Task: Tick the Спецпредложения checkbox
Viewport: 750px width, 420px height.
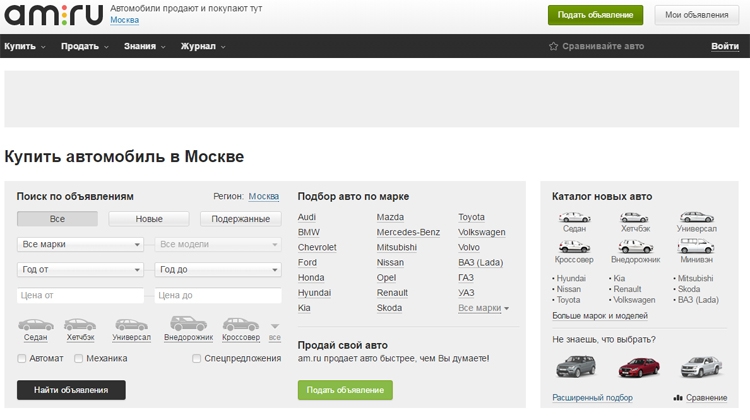Action: (x=196, y=358)
